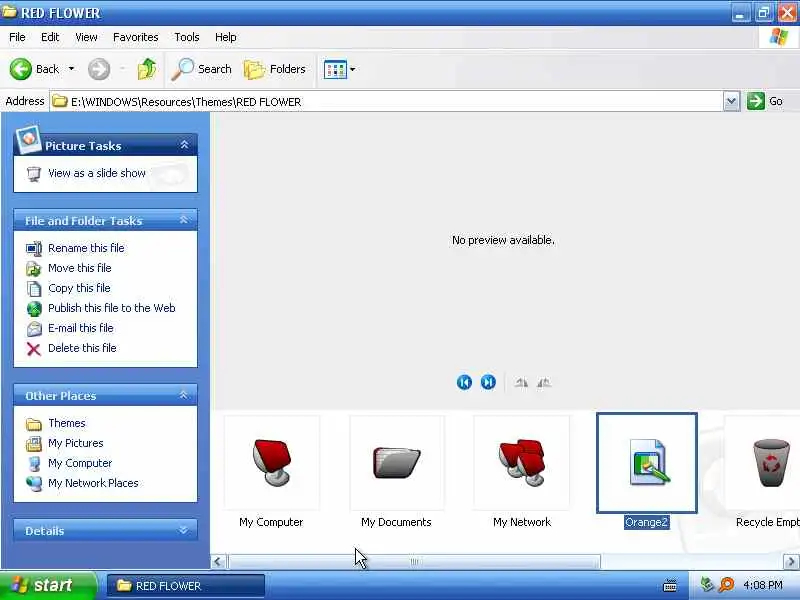The width and height of the screenshot is (800, 600).
Task: Open My Pictures in Other Places
Action: pos(76,443)
